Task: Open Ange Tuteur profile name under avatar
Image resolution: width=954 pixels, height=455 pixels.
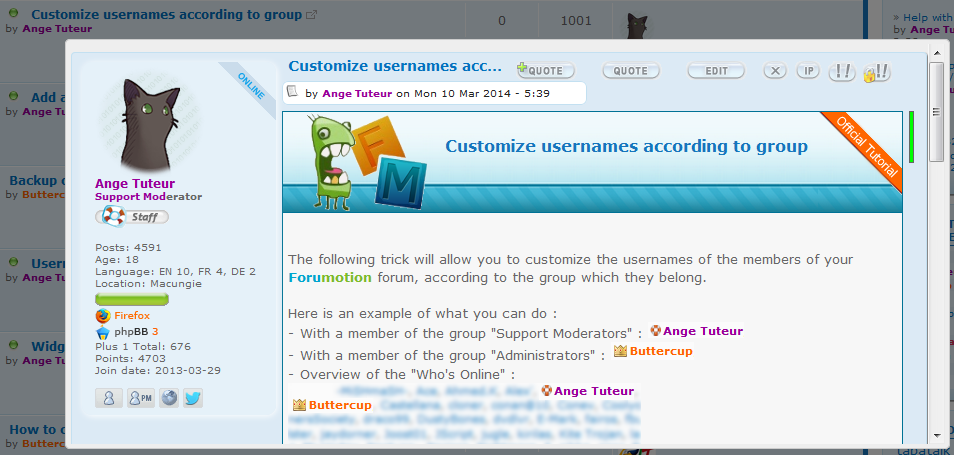Action: tap(134, 184)
